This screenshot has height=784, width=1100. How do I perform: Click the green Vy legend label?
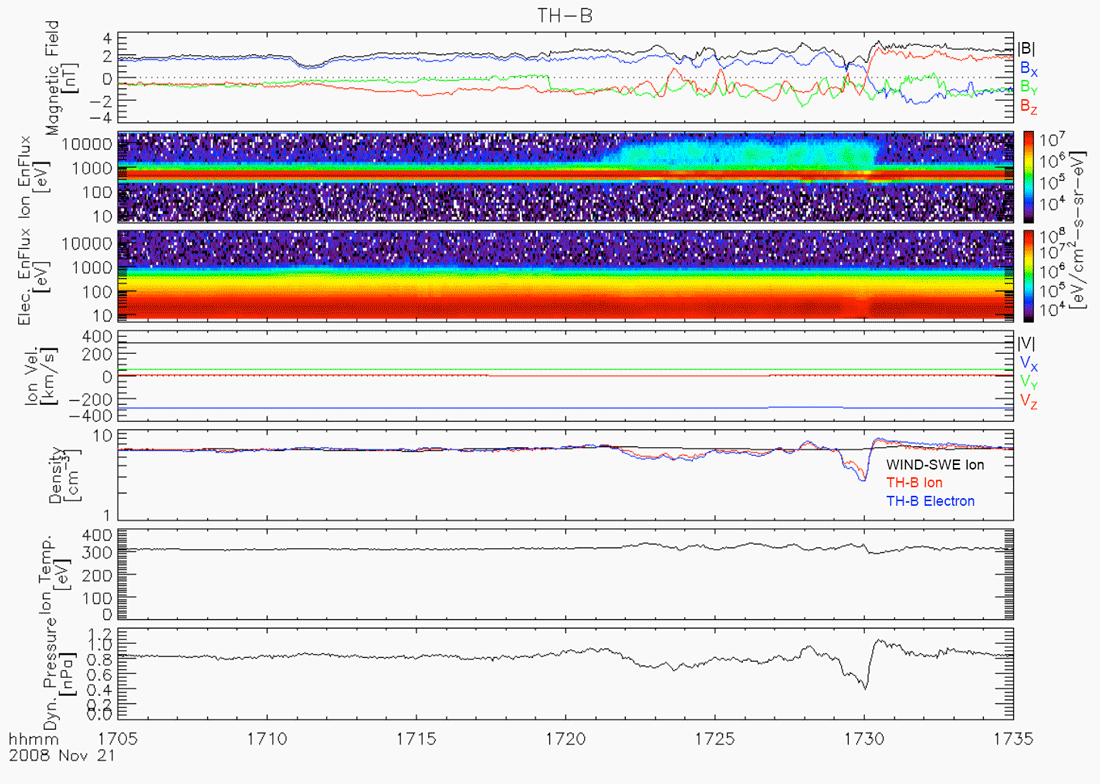(1027, 380)
